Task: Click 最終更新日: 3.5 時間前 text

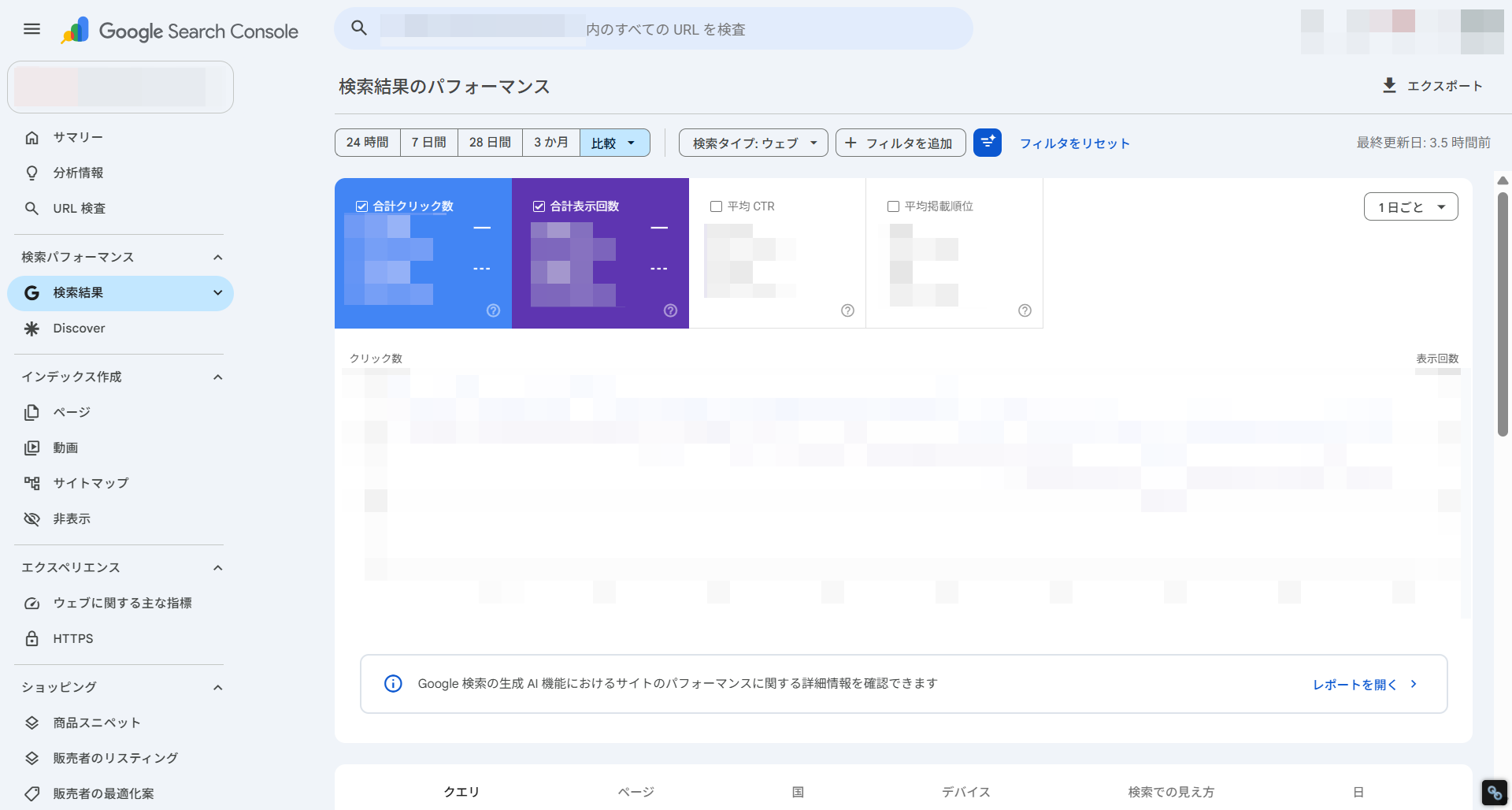Action: pyautogui.click(x=1423, y=143)
